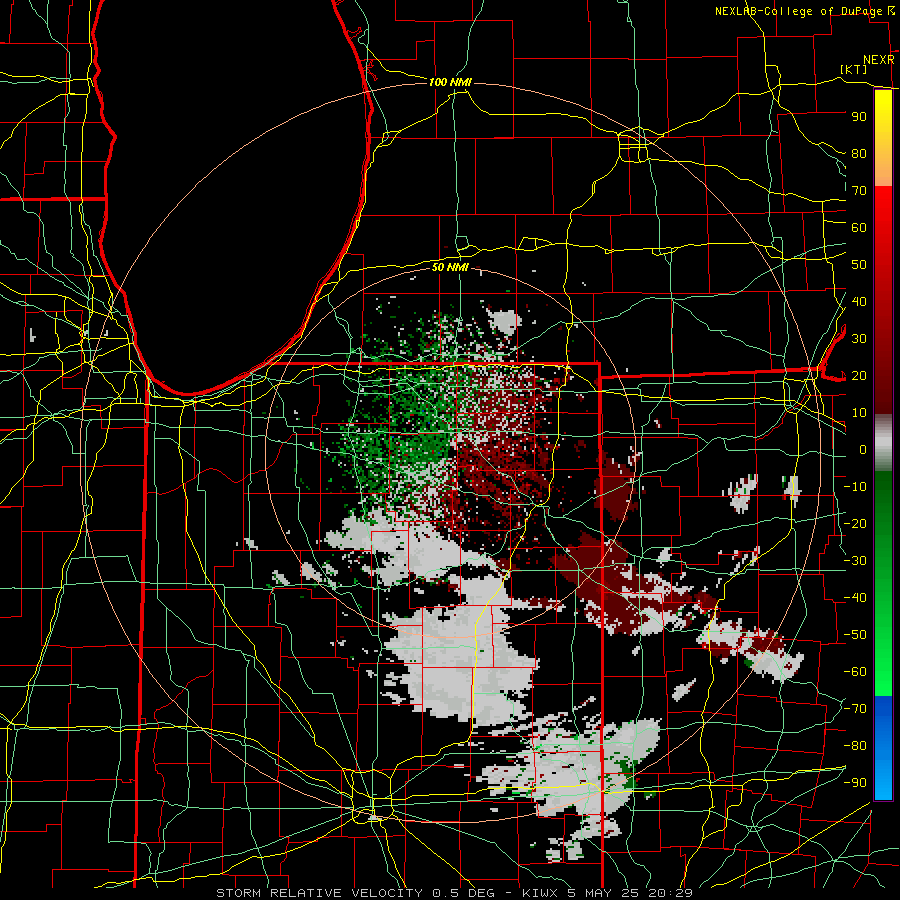Click the -30 scale value

(x=855, y=561)
